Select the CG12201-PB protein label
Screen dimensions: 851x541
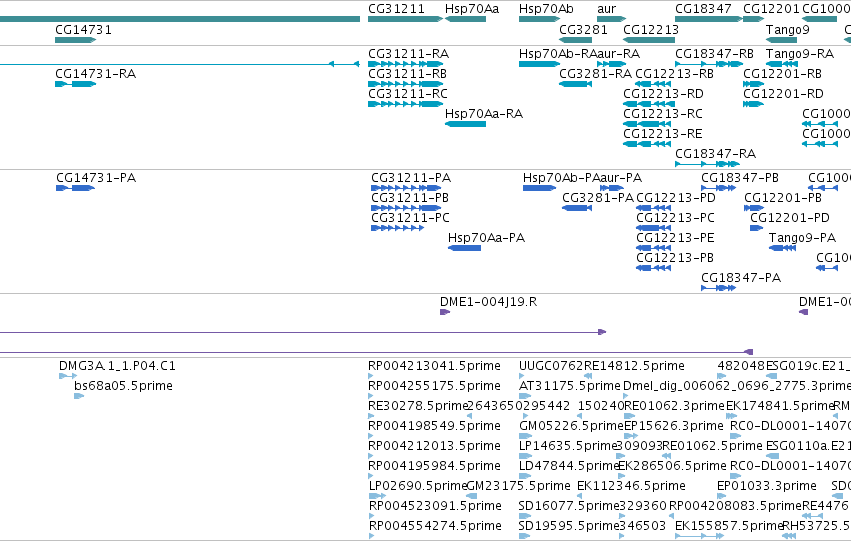pos(783,198)
